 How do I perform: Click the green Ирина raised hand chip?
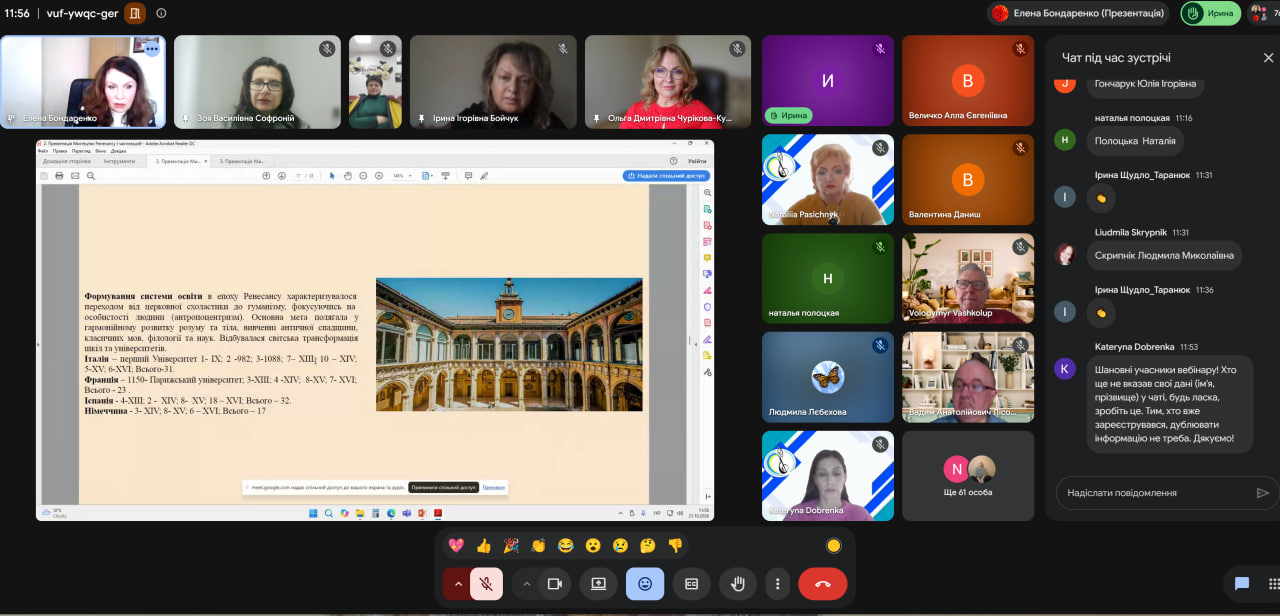(x=1211, y=13)
